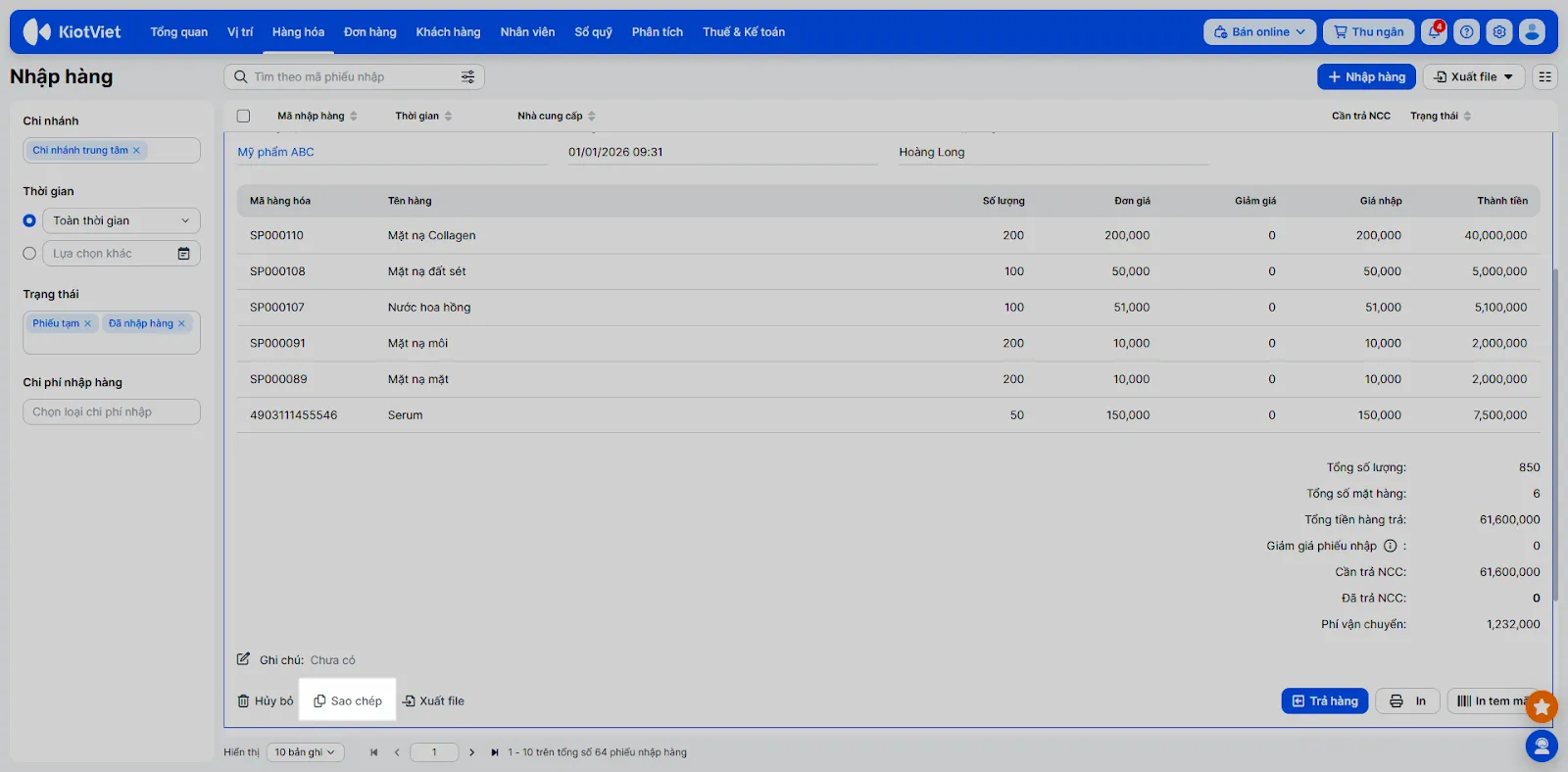Click the help question mark icon
This screenshot has width=1568, height=772.
tap(1466, 32)
